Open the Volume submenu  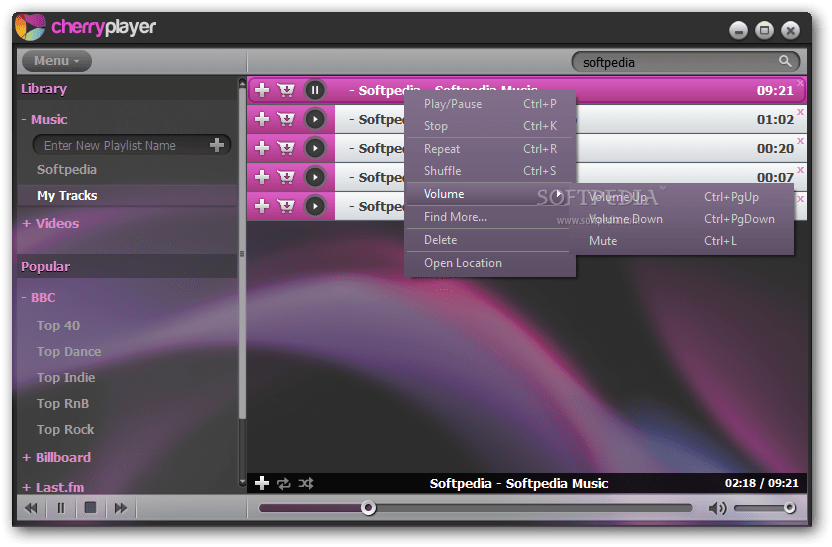coord(490,194)
